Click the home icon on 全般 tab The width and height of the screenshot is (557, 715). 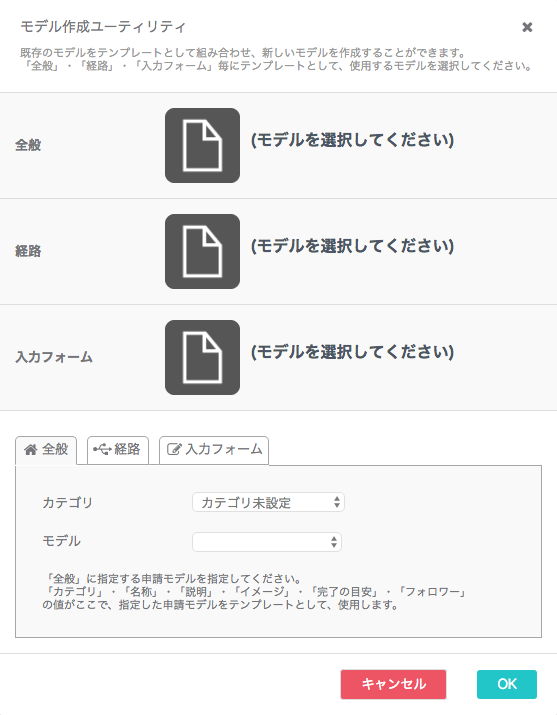tap(31, 450)
